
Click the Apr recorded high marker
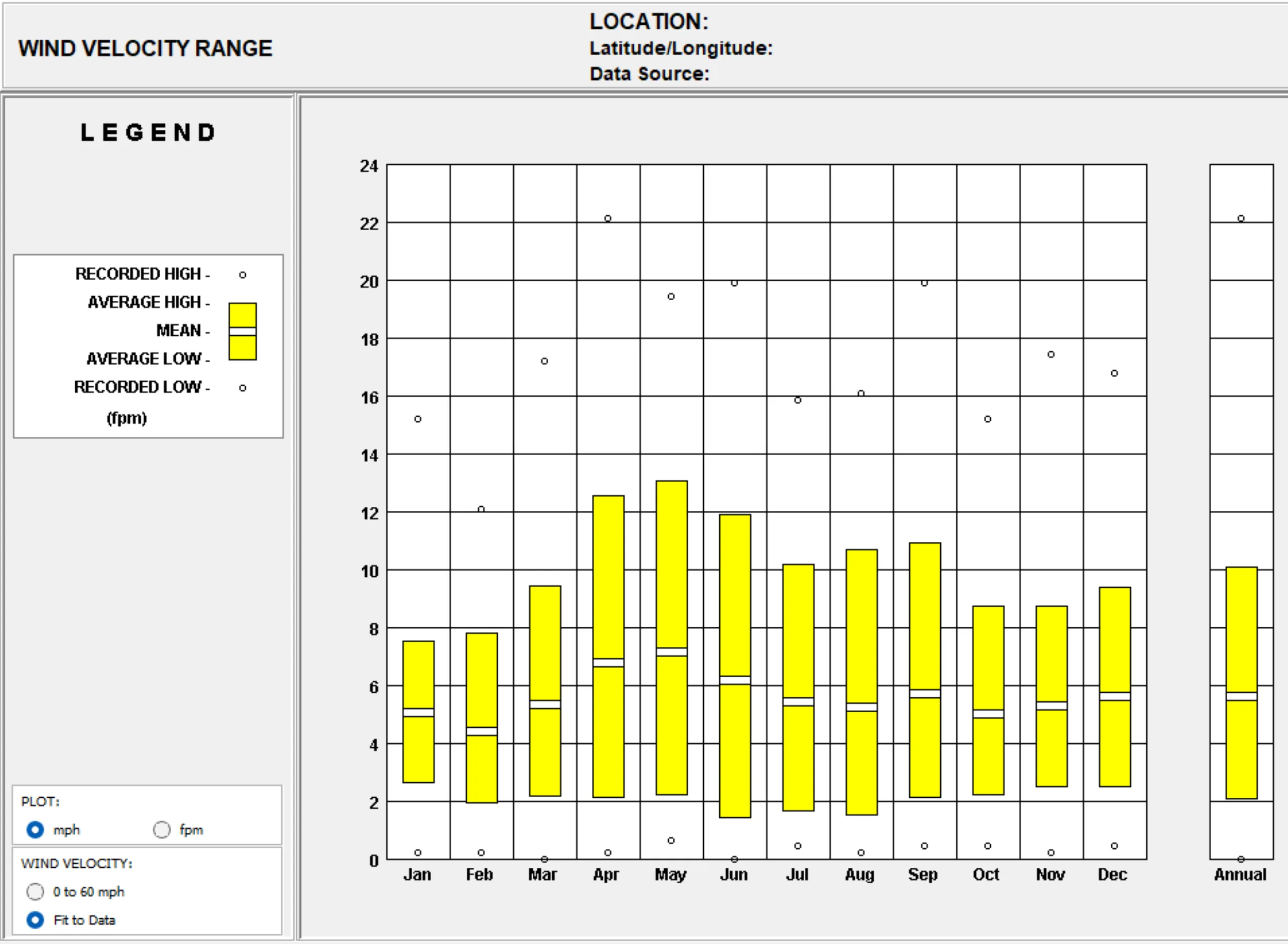pyautogui.click(x=608, y=218)
